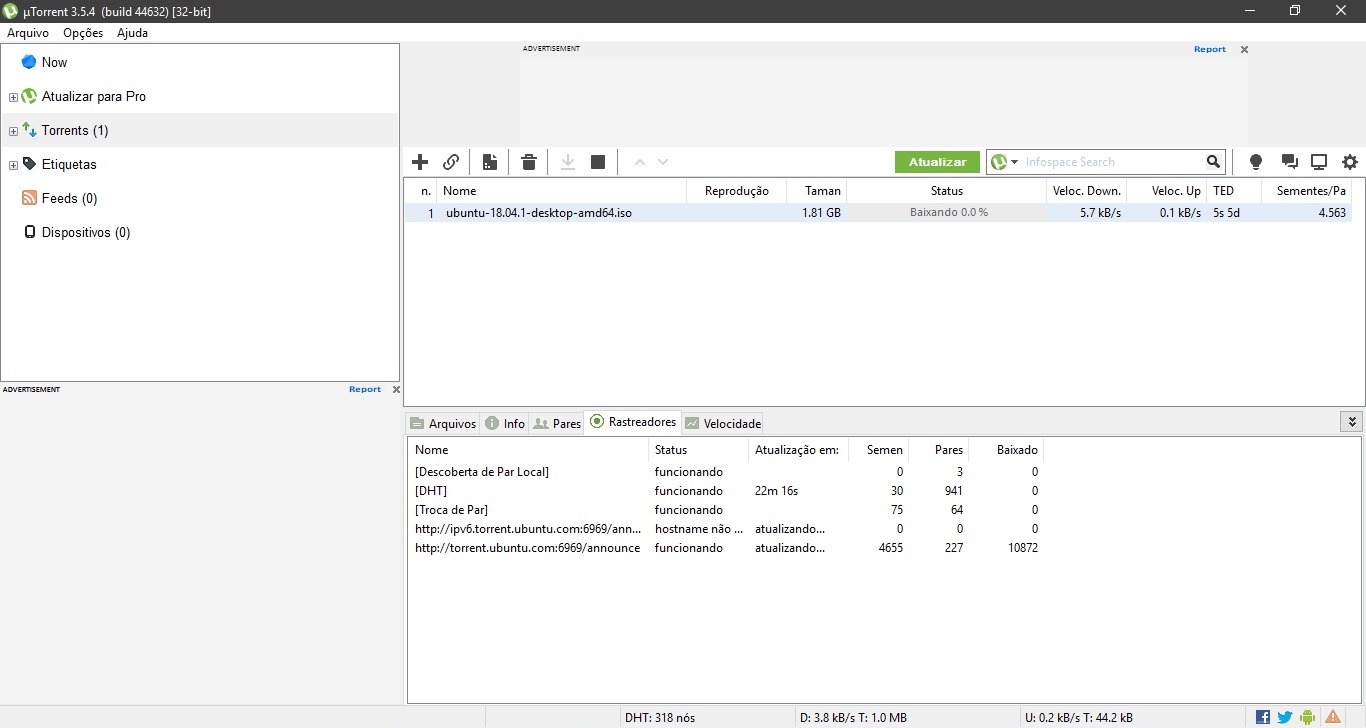Sort by the TED column header
The height and width of the screenshot is (728, 1366).
click(x=1233, y=190)
